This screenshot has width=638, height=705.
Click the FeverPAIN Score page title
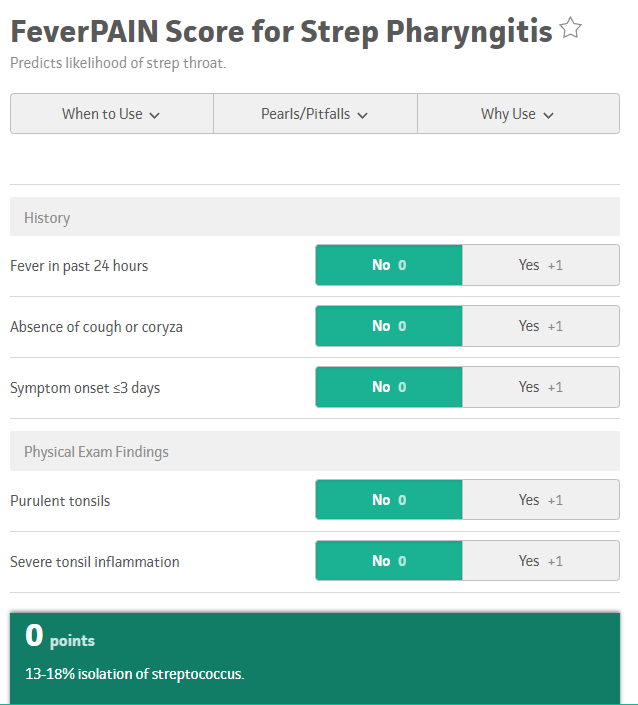[x=280, y=31]
